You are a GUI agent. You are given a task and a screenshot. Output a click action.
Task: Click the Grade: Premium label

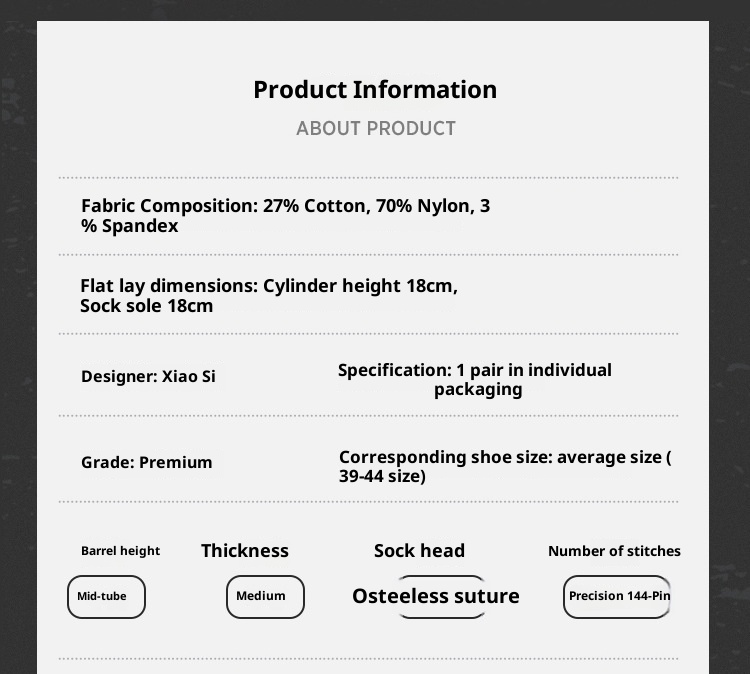[147, 462]
